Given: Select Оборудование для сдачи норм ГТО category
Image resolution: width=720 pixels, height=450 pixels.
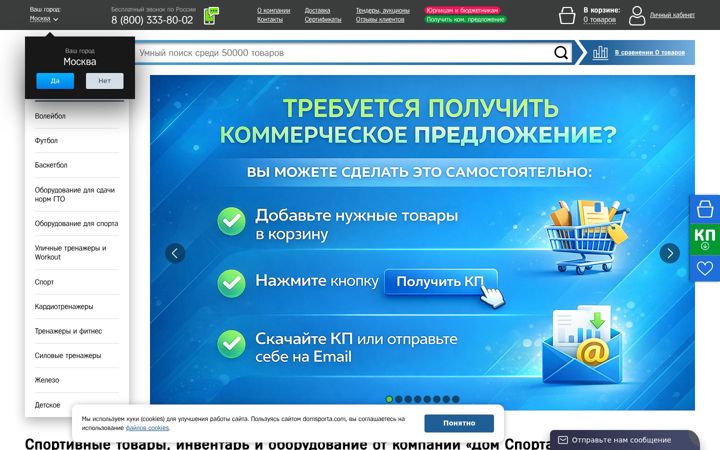Looking at the screenshot, I should click(x=75, y=194).
